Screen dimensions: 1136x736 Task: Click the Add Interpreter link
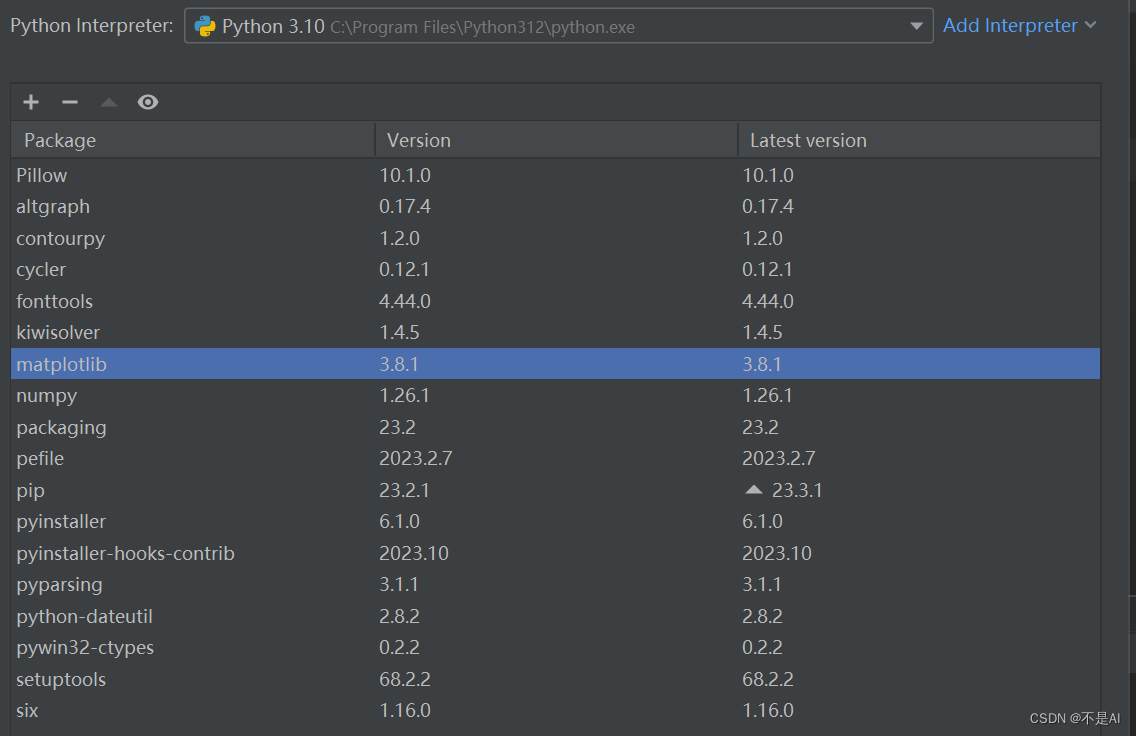(1009, 25)
